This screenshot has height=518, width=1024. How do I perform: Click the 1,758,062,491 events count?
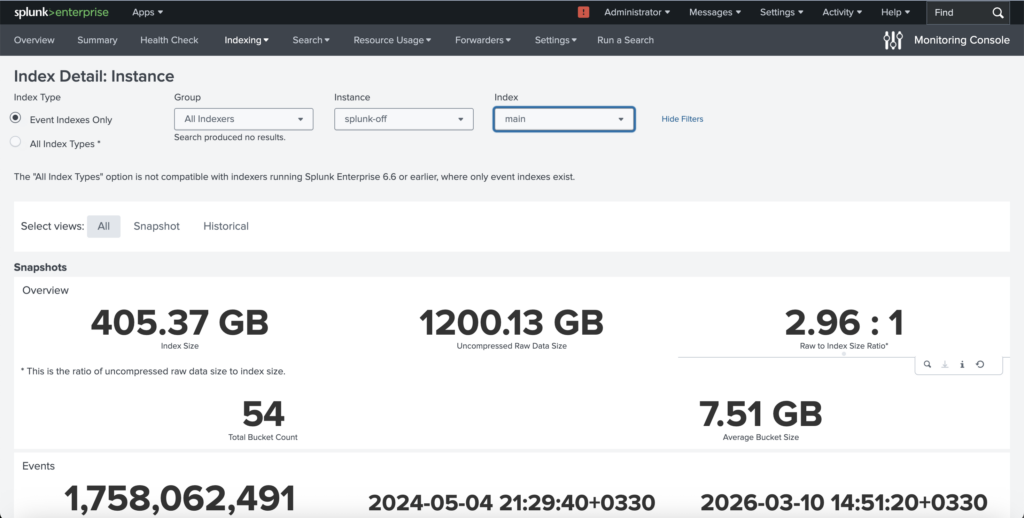point(180,499)
